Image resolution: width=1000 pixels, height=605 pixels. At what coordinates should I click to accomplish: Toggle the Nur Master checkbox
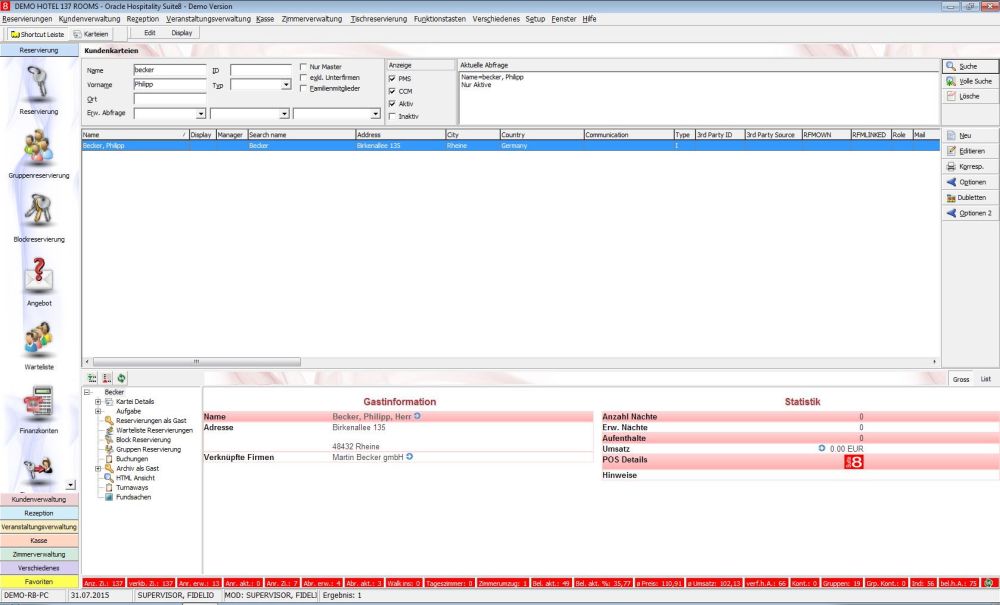coord(304,66)
